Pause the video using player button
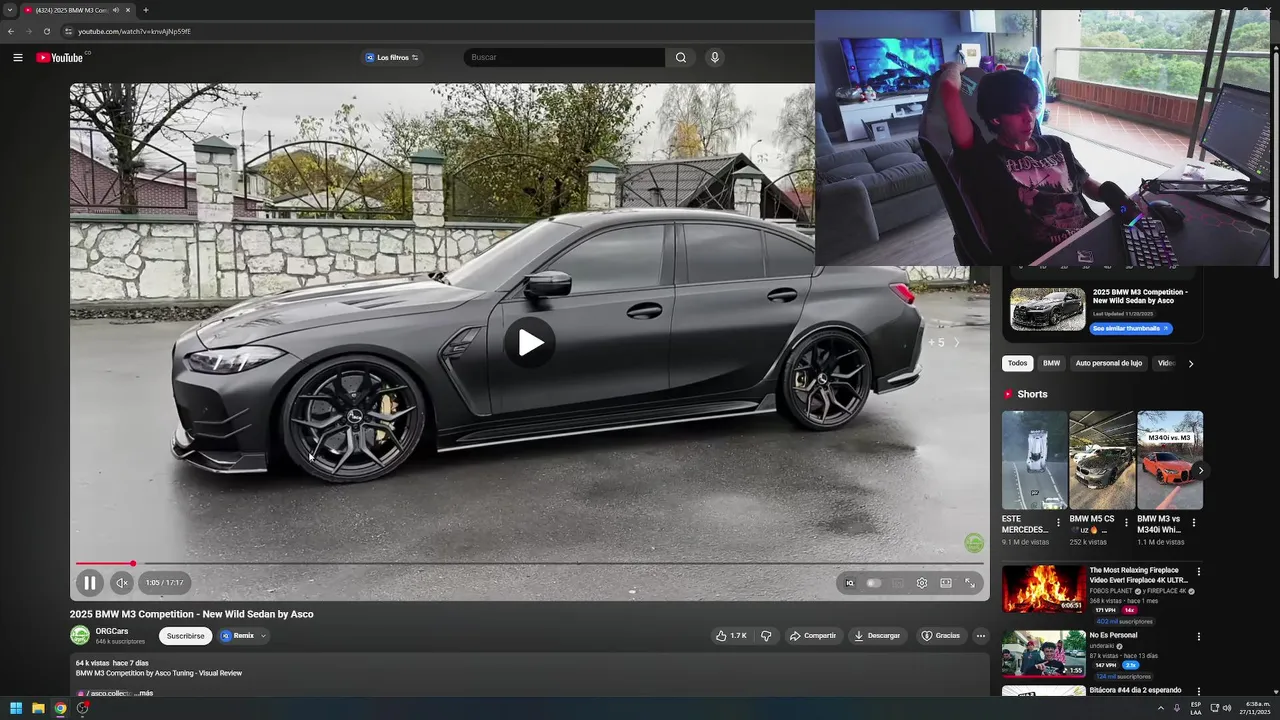1280x720 pixels. 90,583
